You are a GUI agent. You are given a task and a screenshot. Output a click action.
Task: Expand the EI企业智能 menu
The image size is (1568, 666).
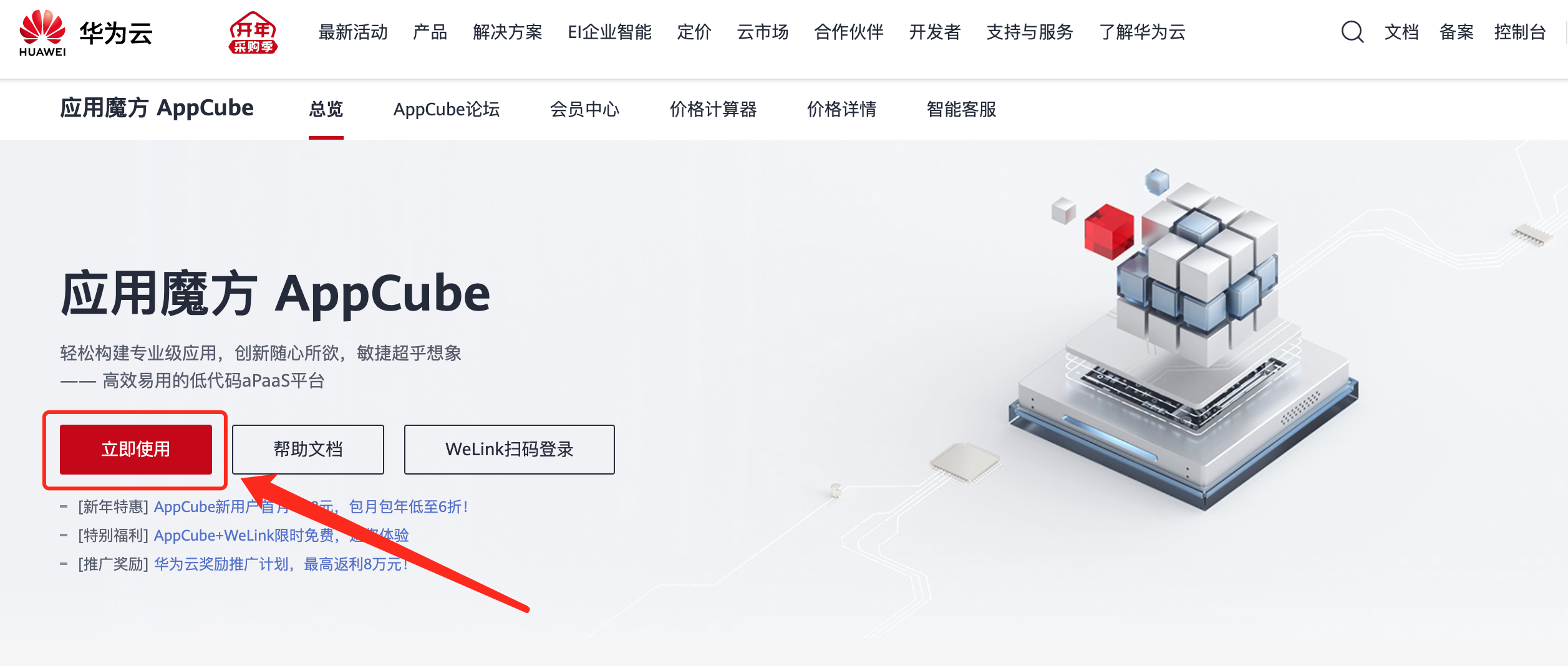[609, 32]
